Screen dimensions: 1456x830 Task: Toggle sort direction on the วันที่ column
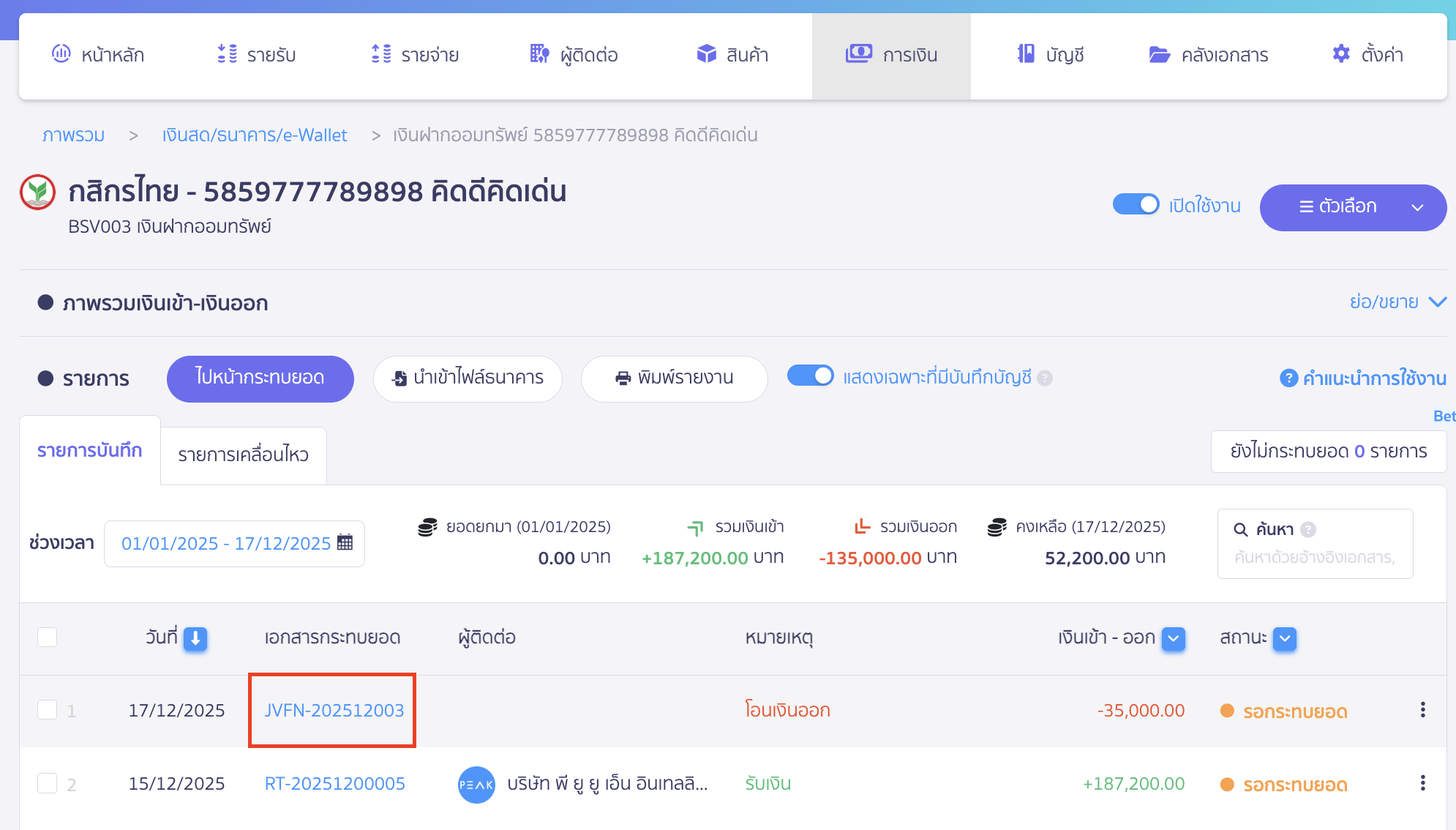[x=195, y=638]
